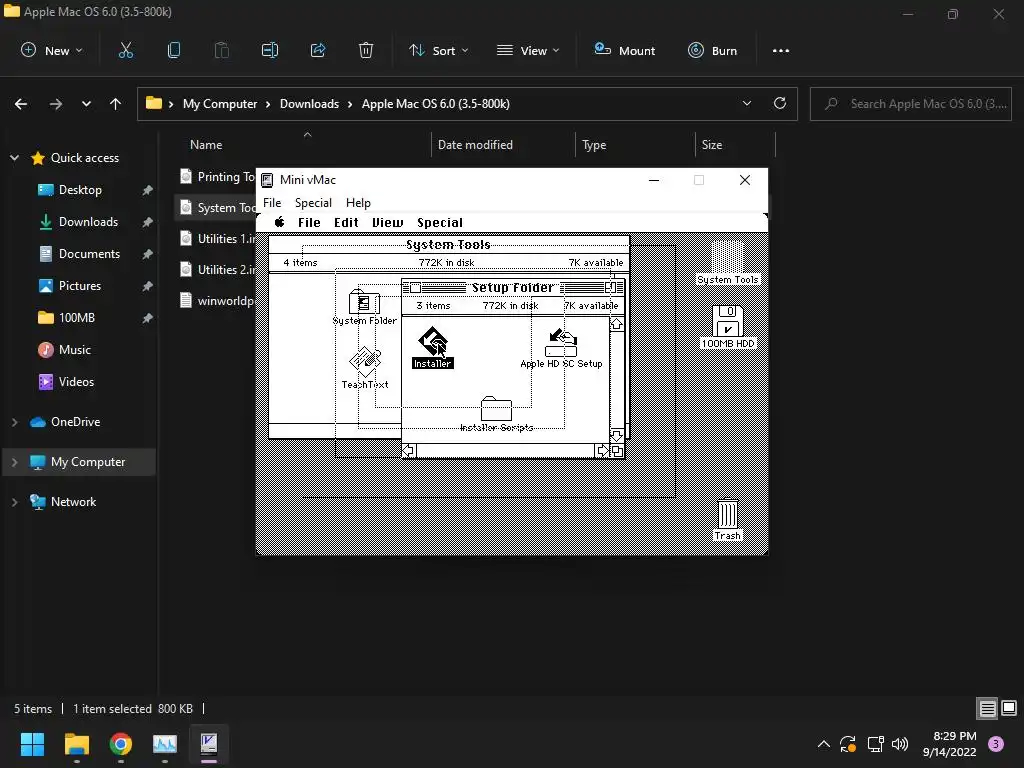Expand address bar history dropdown
Viewport: 1024px width, 768px height.
tap(746, 103)
